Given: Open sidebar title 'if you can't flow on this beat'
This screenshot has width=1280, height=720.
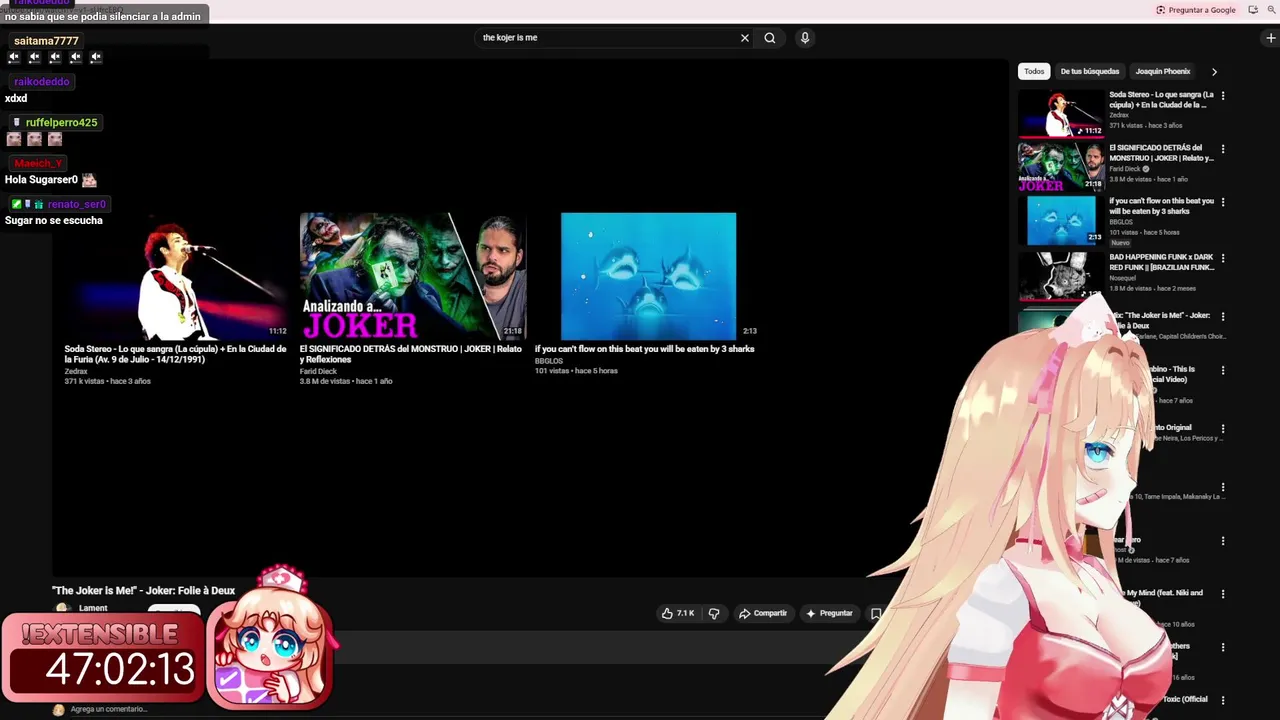Looking at the screenshot, I should point(1161,206).
